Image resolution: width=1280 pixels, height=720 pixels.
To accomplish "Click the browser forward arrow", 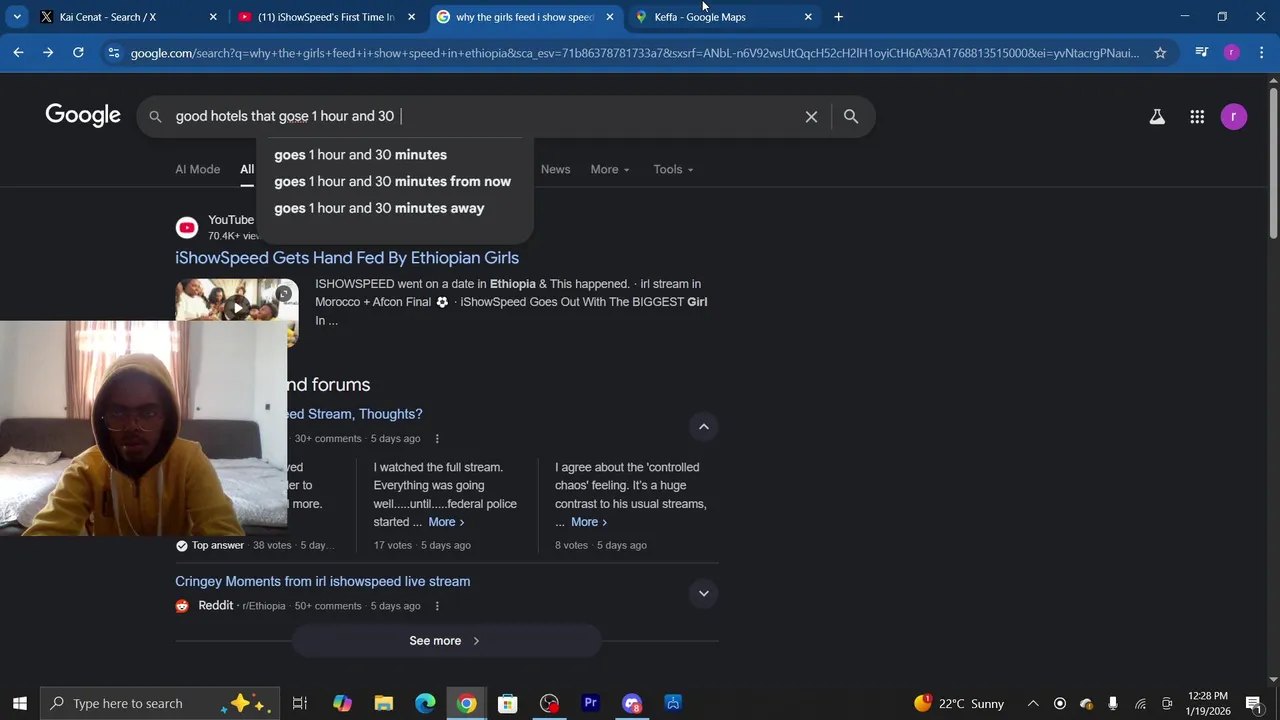I will [48, 52].
